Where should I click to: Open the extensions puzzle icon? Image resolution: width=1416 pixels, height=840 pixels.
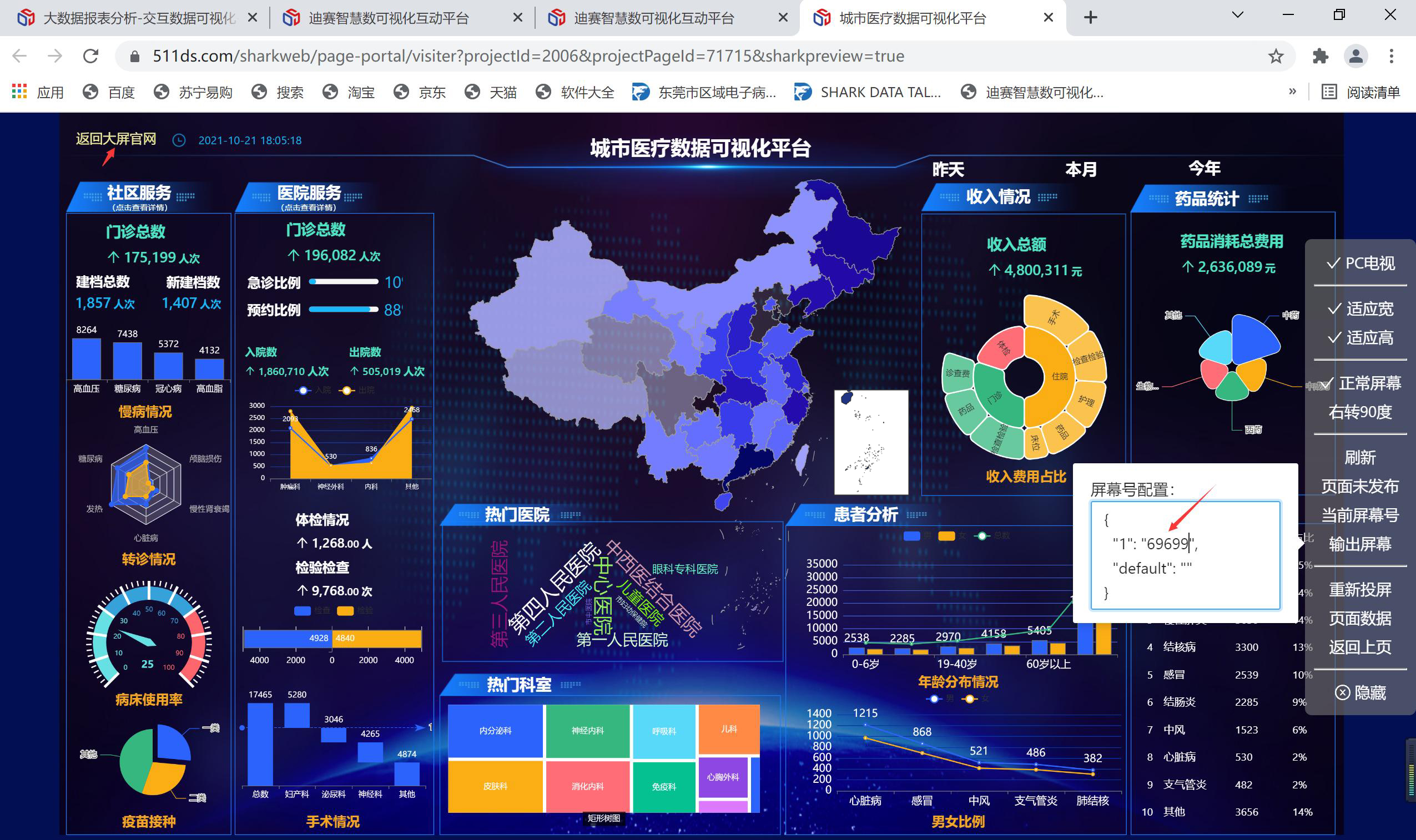coord(1321,56)
